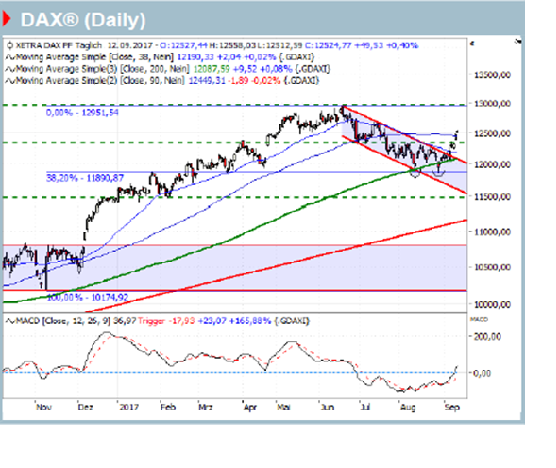Click the Nov month on the time axis
The height and width of the screenshot is (468, 556).
tap(44, 407)
